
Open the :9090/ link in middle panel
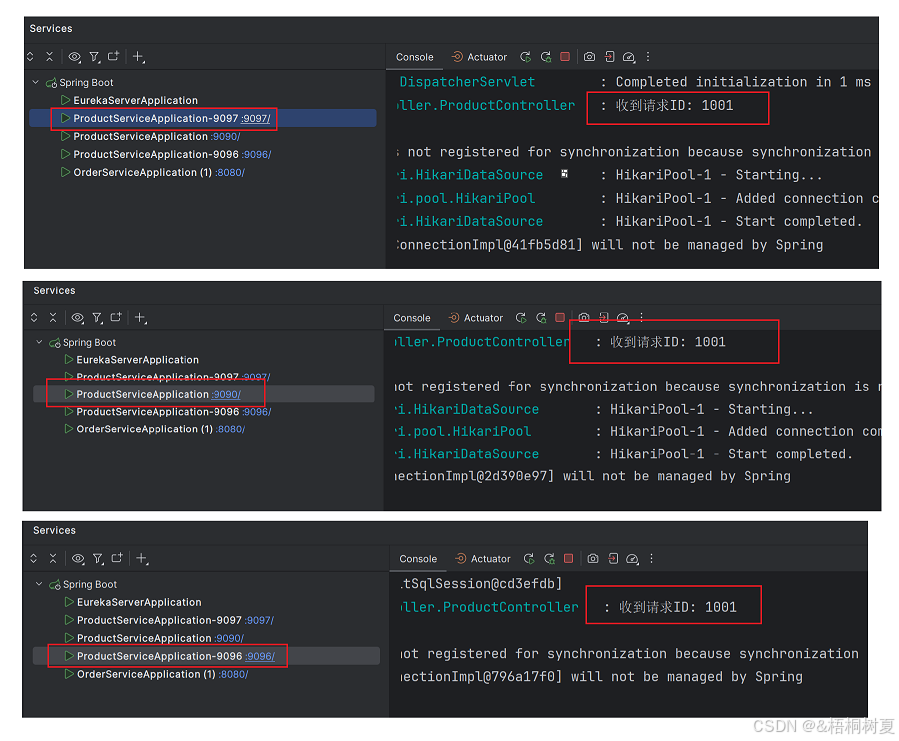coord(226,395)
